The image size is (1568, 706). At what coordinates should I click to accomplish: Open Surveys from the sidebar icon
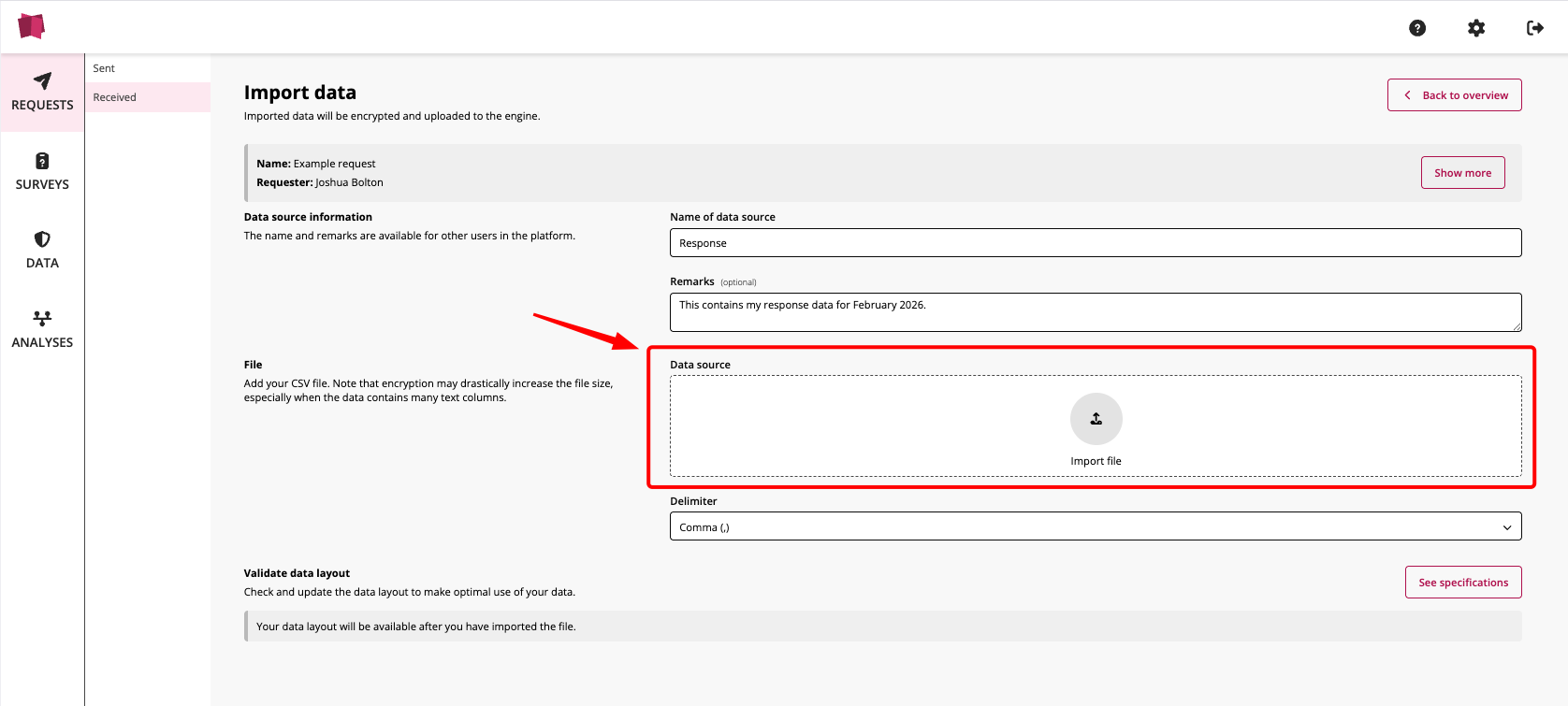[x=42, y=161]
